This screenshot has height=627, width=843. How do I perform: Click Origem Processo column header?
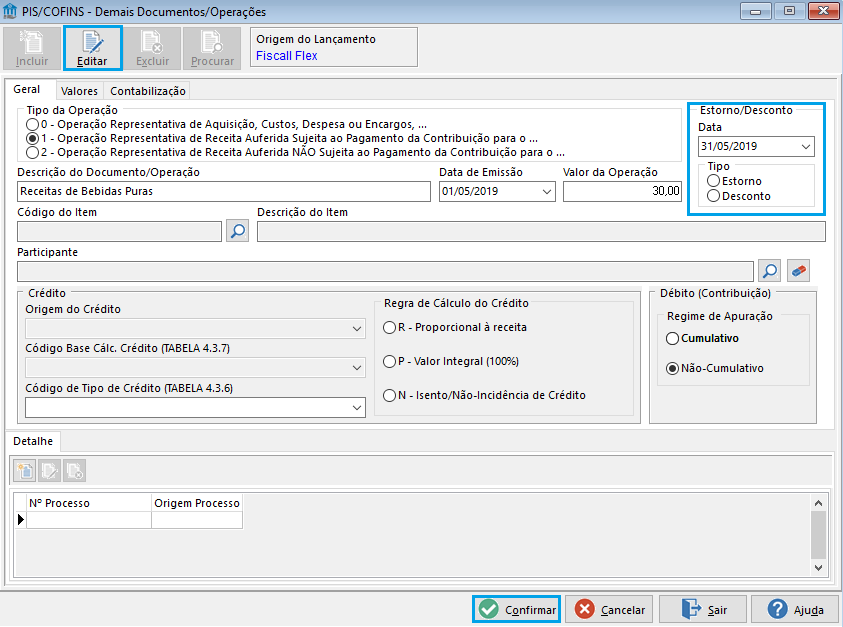tap(197, 503)
